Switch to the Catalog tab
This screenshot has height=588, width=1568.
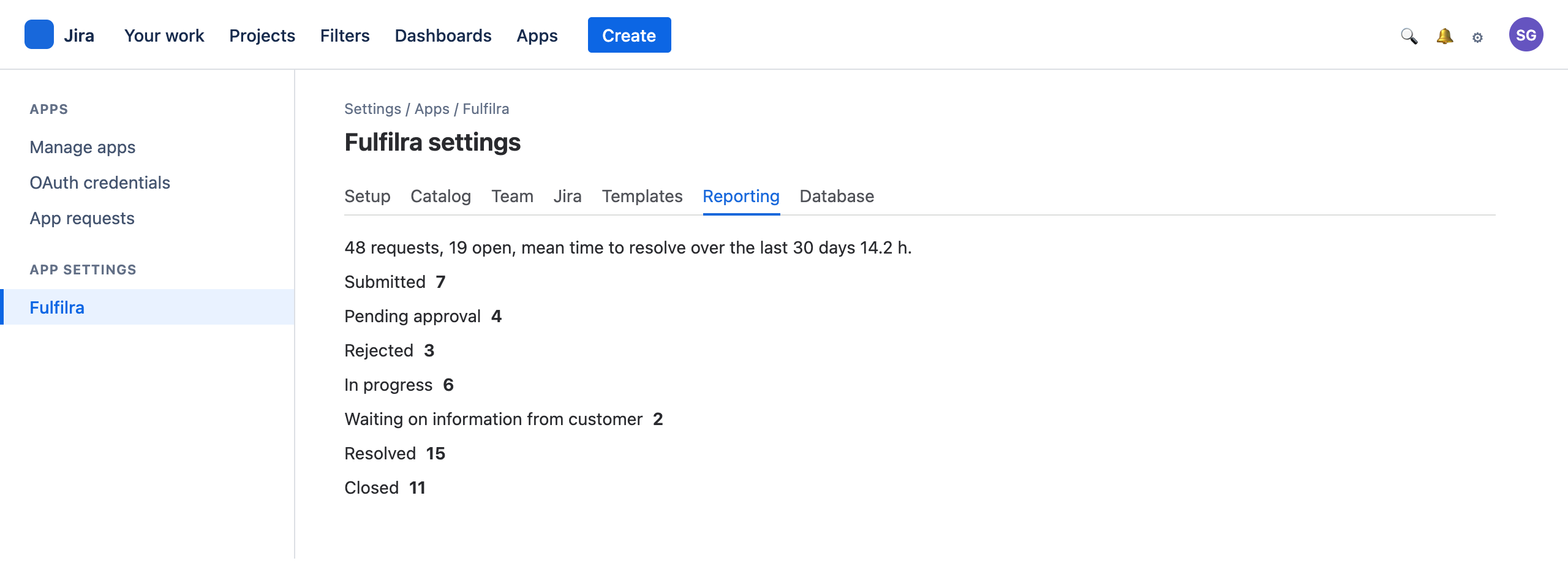pyautogui.click(x=441, y=196)
